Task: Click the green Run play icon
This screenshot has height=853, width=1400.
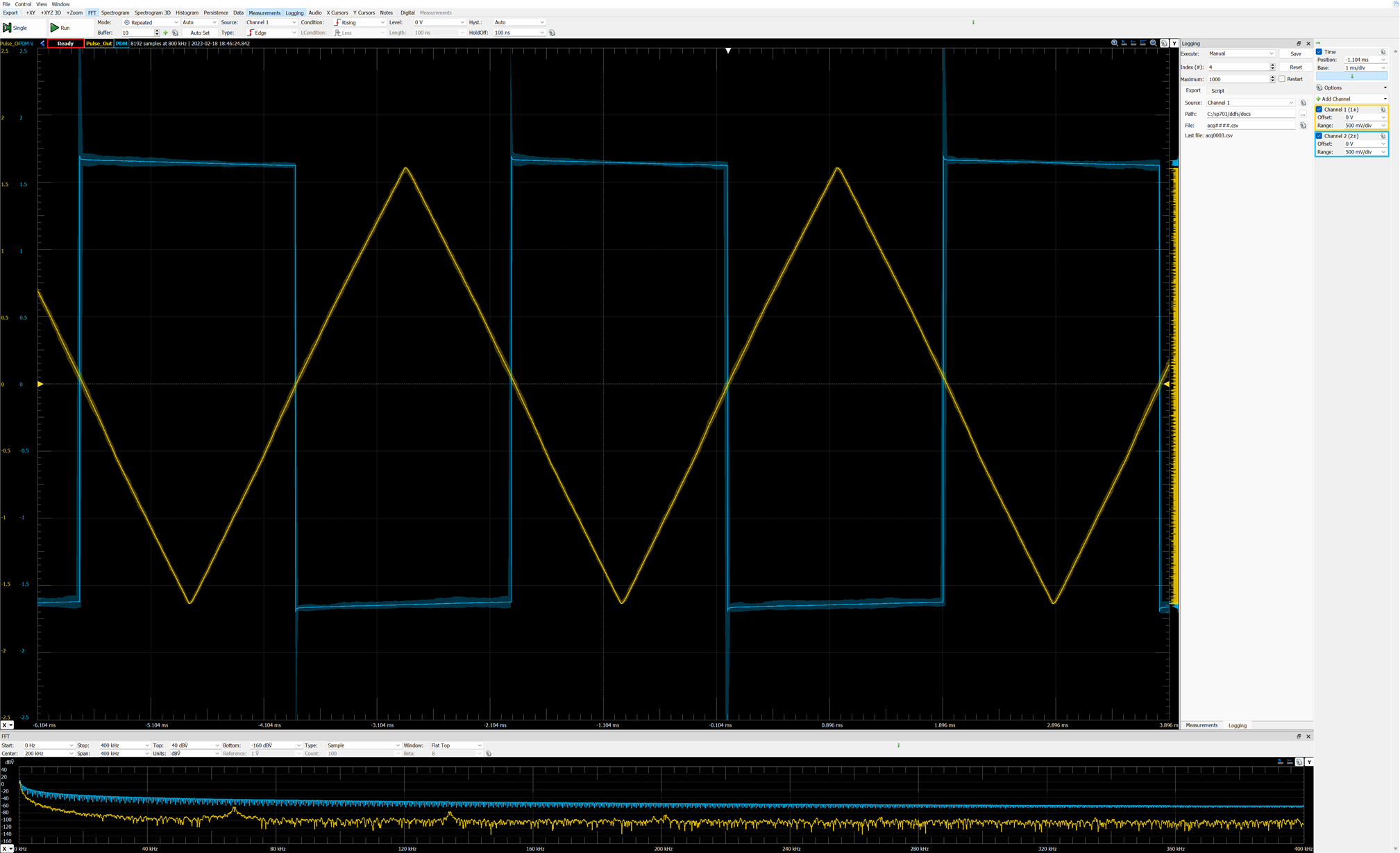Action: click(x=54, y=28)
